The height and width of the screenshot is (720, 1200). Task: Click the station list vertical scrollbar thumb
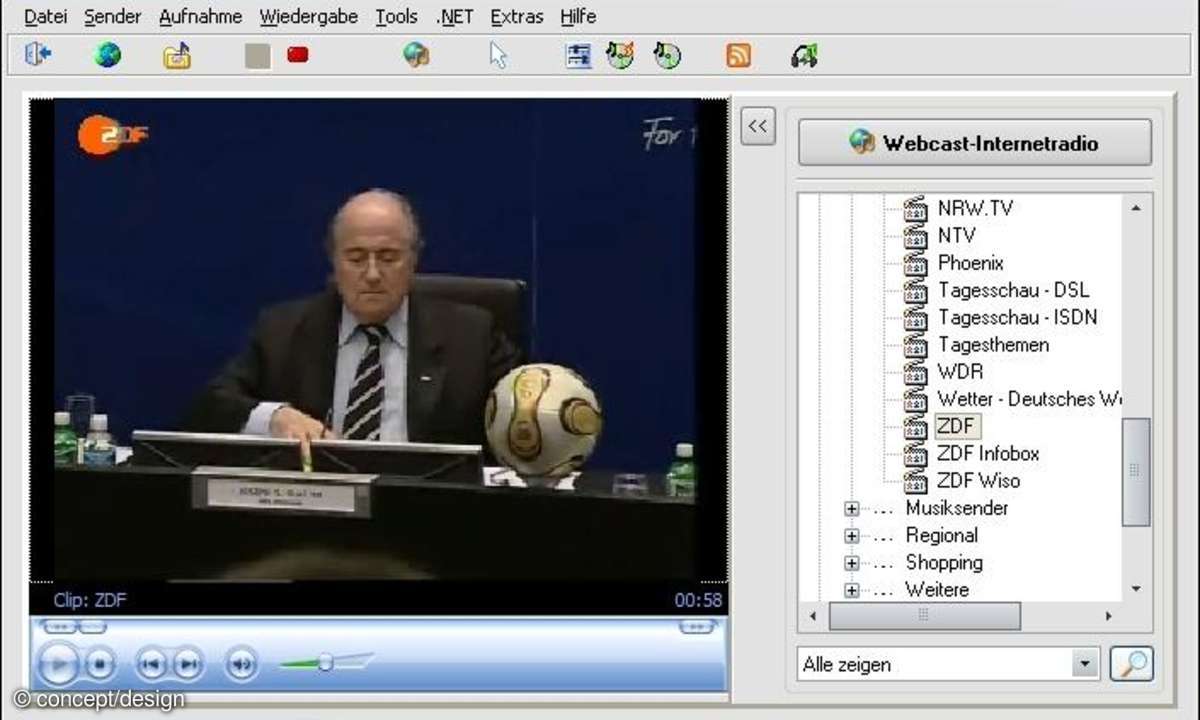(x=1136, y=471)
